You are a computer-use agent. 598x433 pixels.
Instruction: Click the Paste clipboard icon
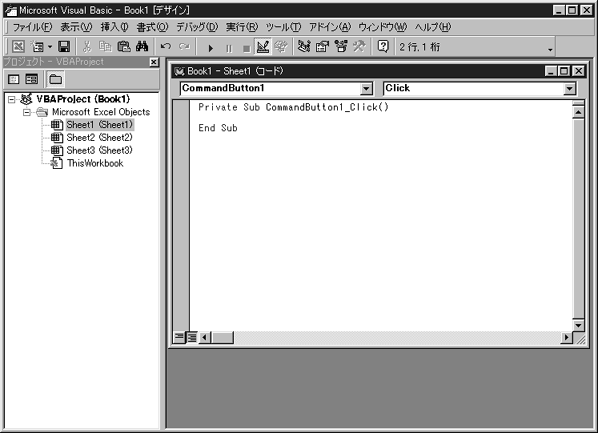(x=123, y=47)
